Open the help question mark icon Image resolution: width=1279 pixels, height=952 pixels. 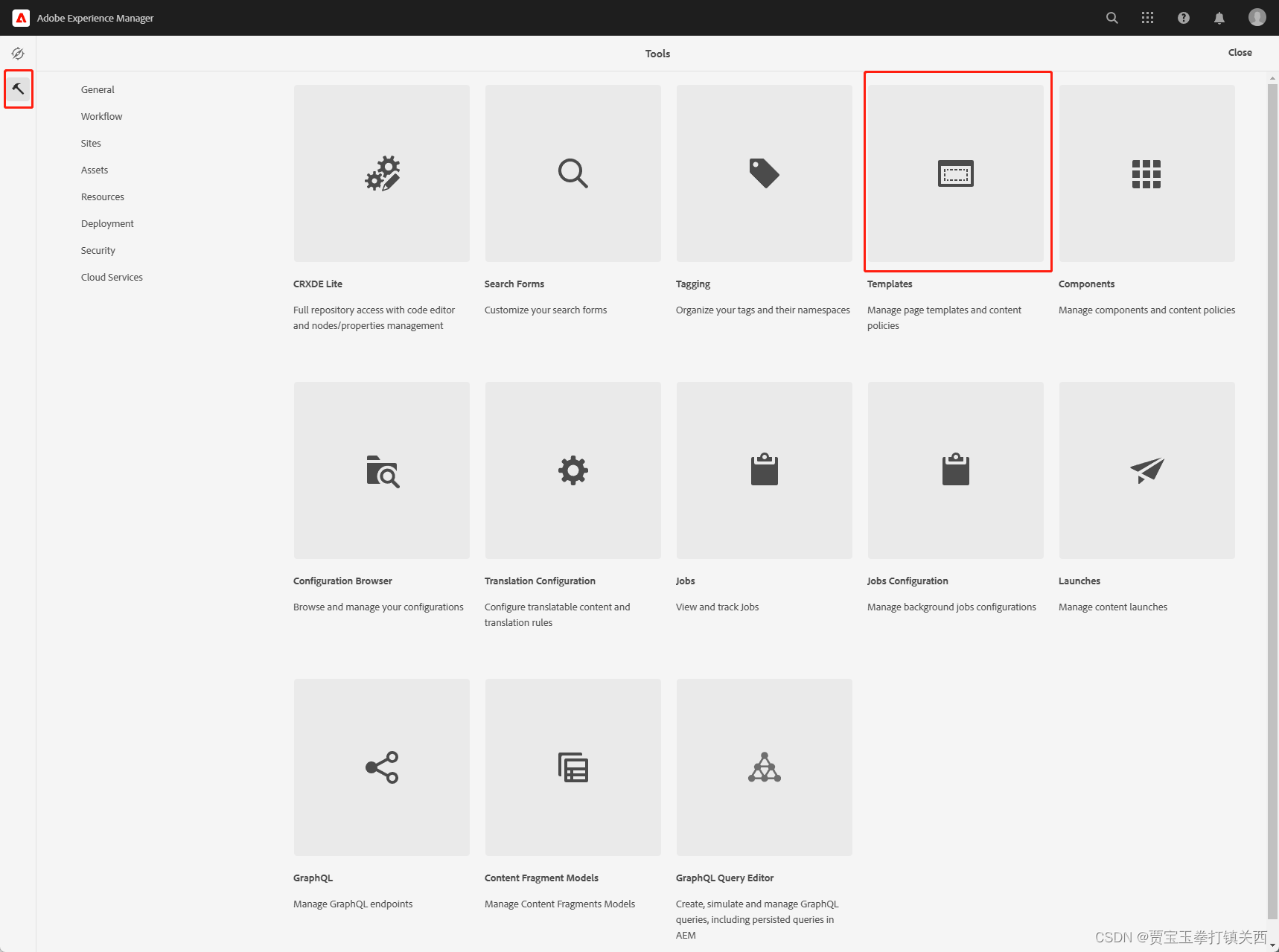(x=1183, y=18)
